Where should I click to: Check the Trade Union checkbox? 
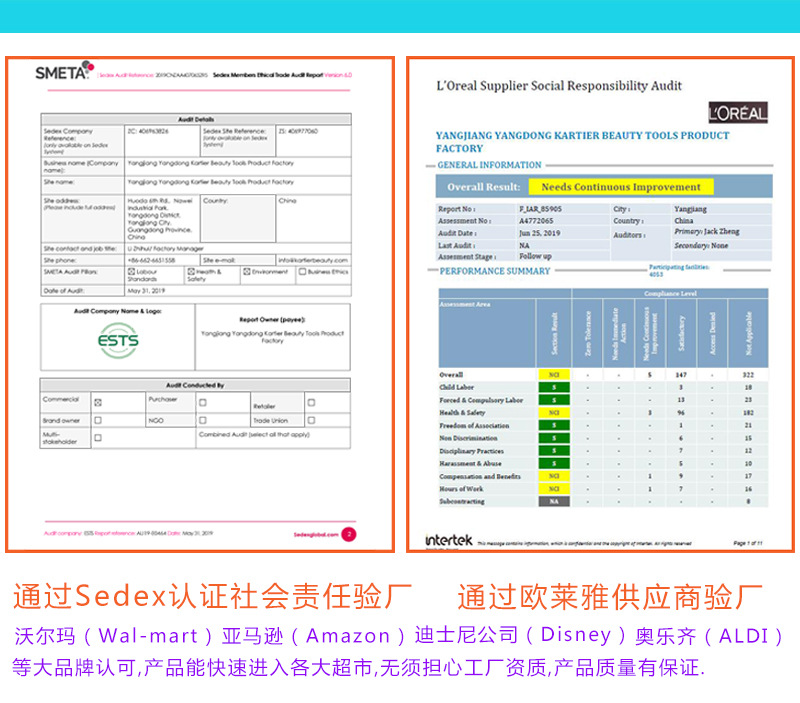[311, 420]
